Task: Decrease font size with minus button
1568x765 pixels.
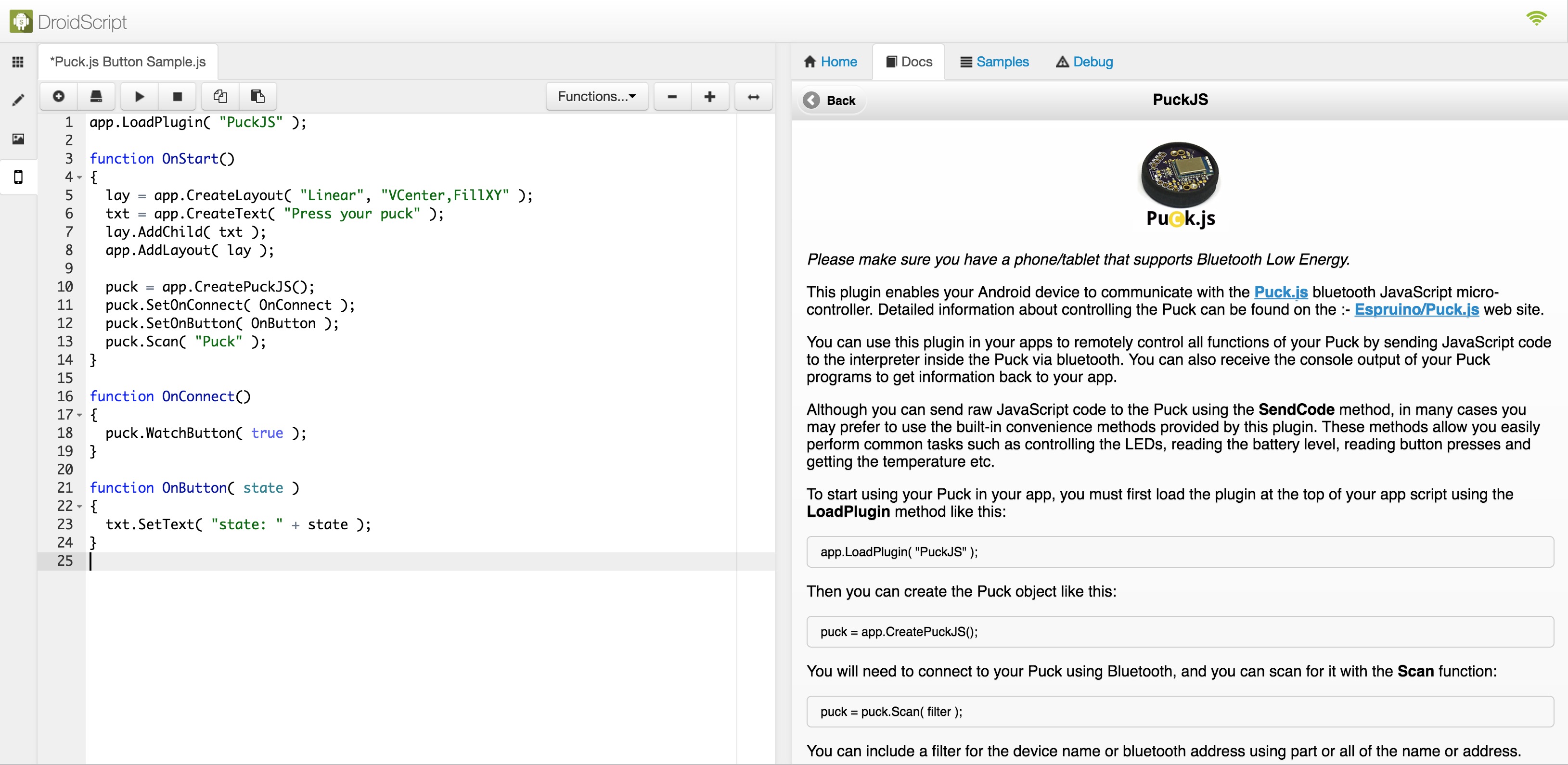Action: coord(672,96)
